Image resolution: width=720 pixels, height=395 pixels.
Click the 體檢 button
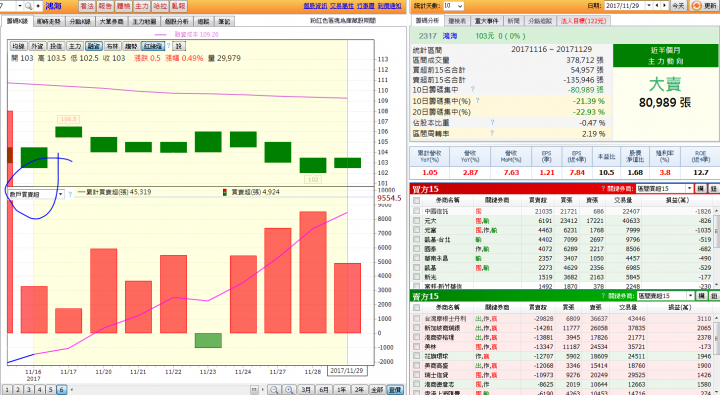tap(123, 6)
